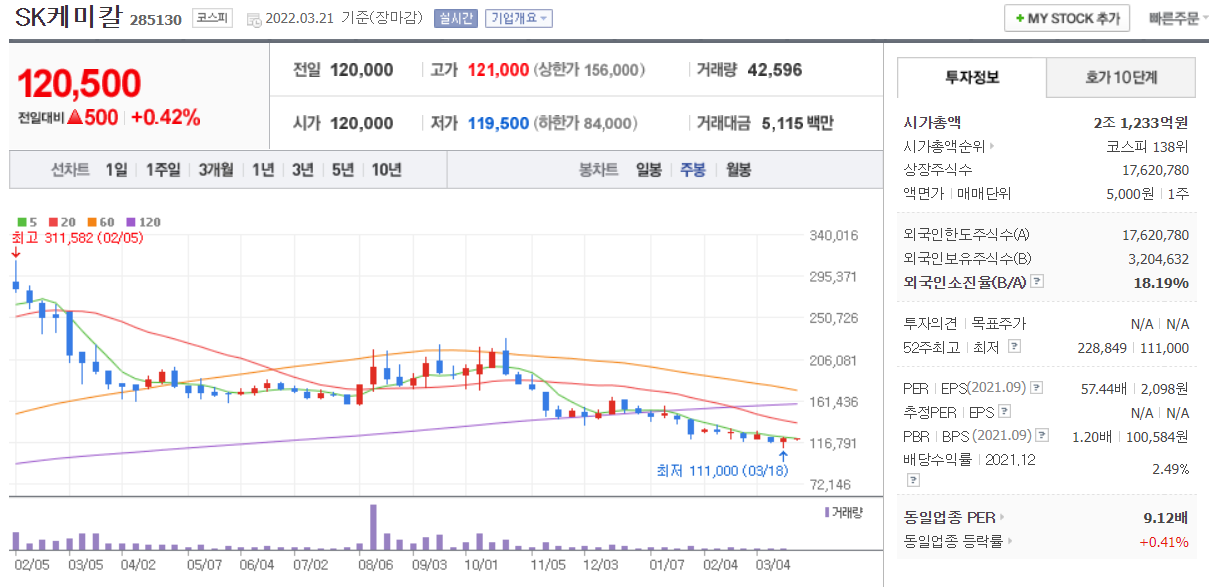
Task: Click 외국인보유주식수(B) value 3,204,632
Action: point(1160,258)
